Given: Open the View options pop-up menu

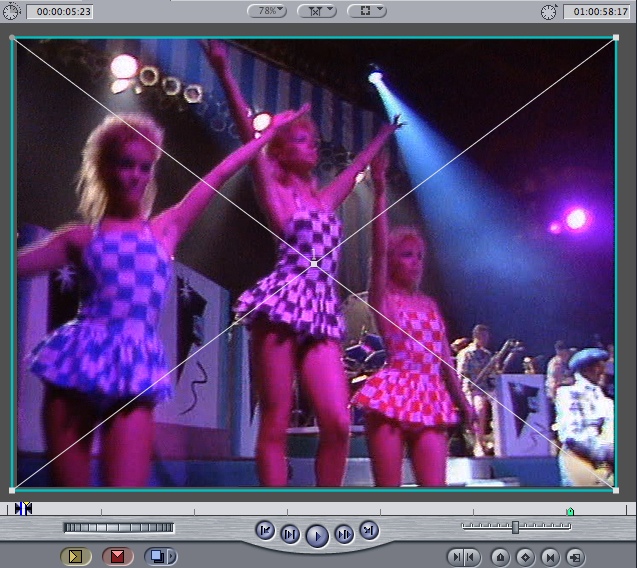Looking at the screenshot, I should pyautogui.click(x=367, y=11).
